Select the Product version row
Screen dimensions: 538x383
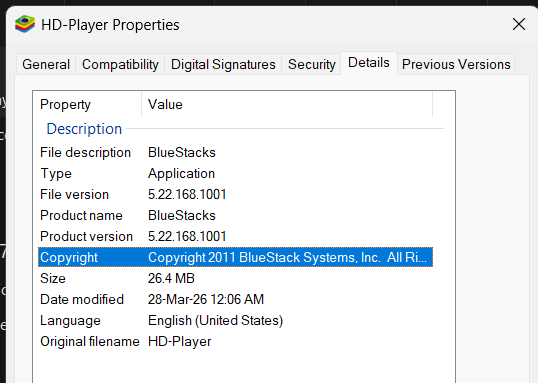coord(235,236)
